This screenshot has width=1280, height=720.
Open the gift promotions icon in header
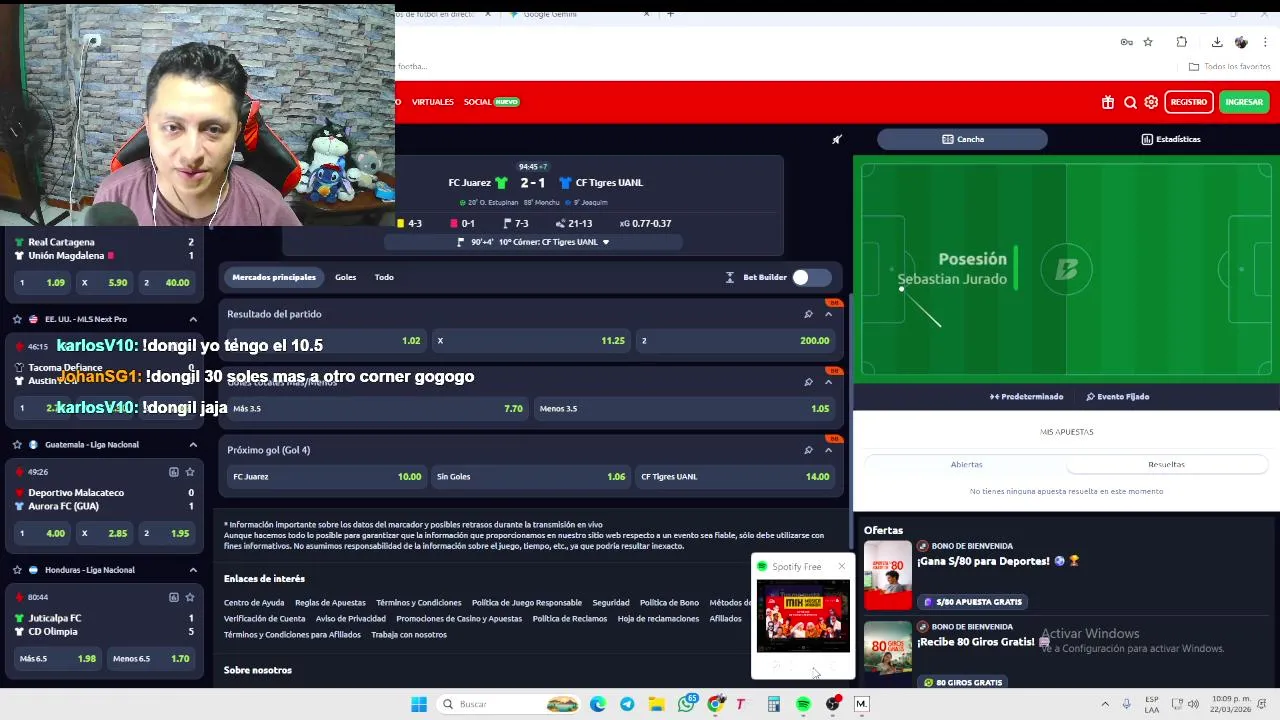pyautogui.click(x=1108, y=102)
